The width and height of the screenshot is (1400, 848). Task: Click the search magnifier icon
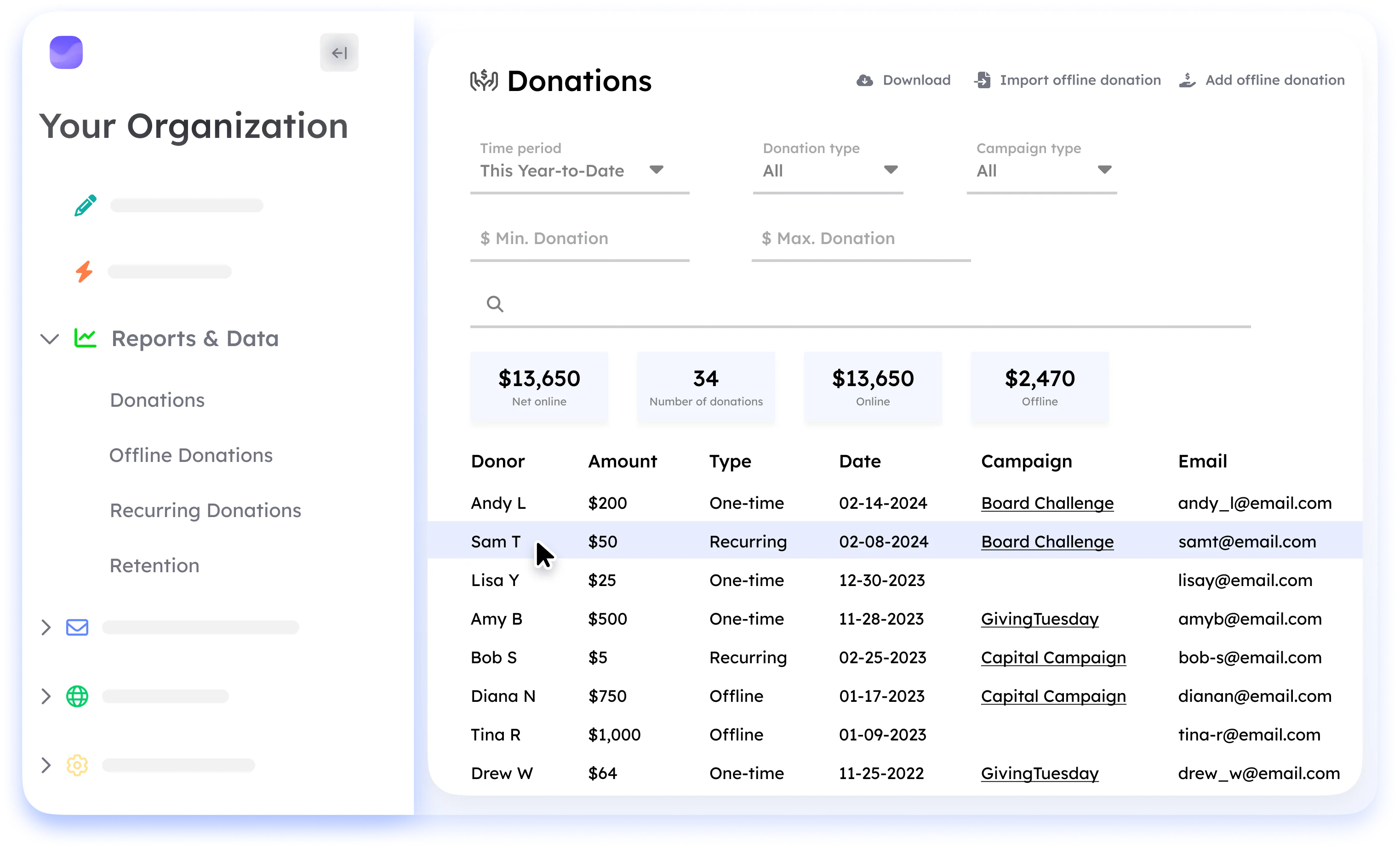pyautogui.click(x=495, y=304)
